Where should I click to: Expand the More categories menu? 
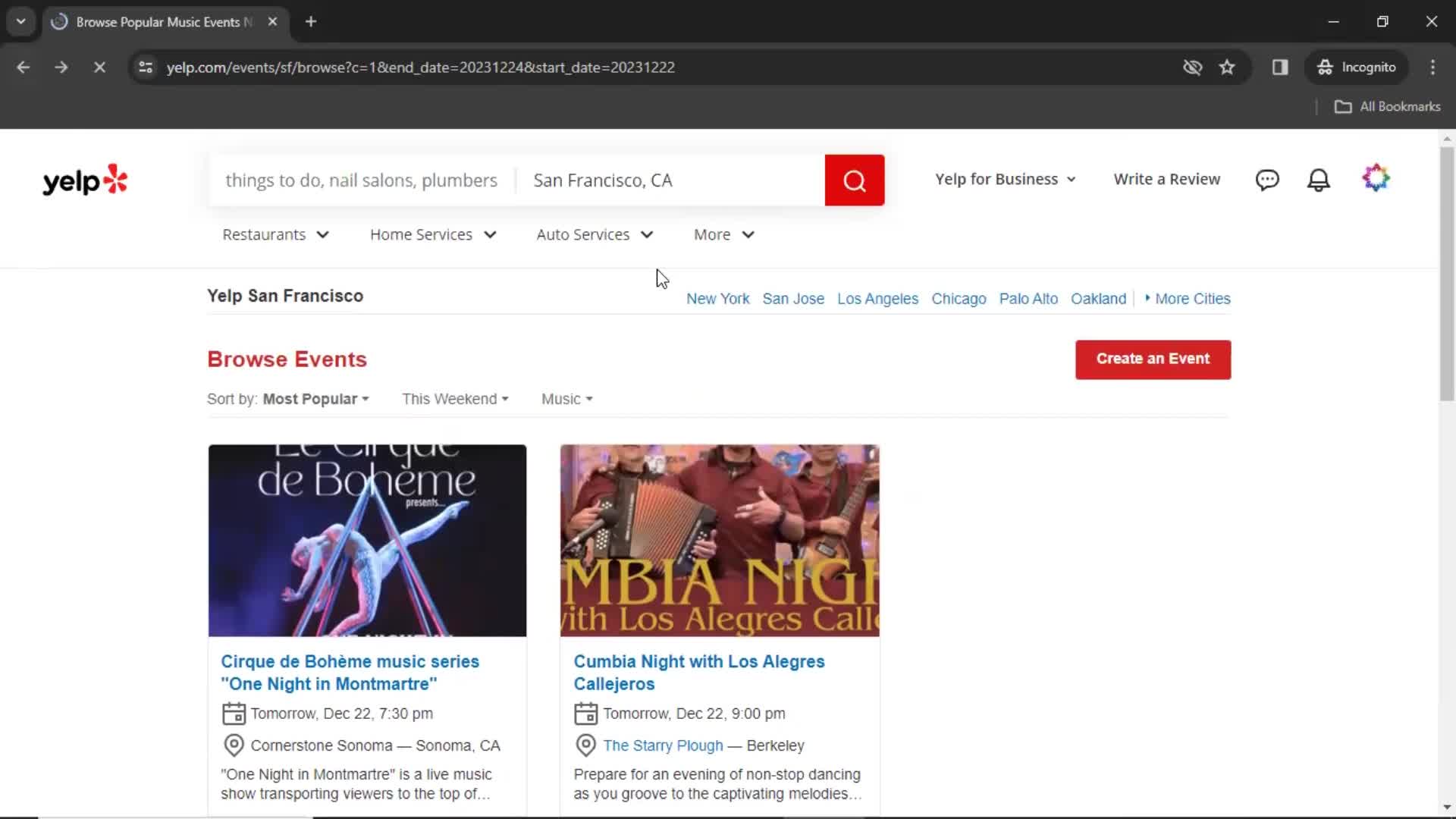(724, 235)
